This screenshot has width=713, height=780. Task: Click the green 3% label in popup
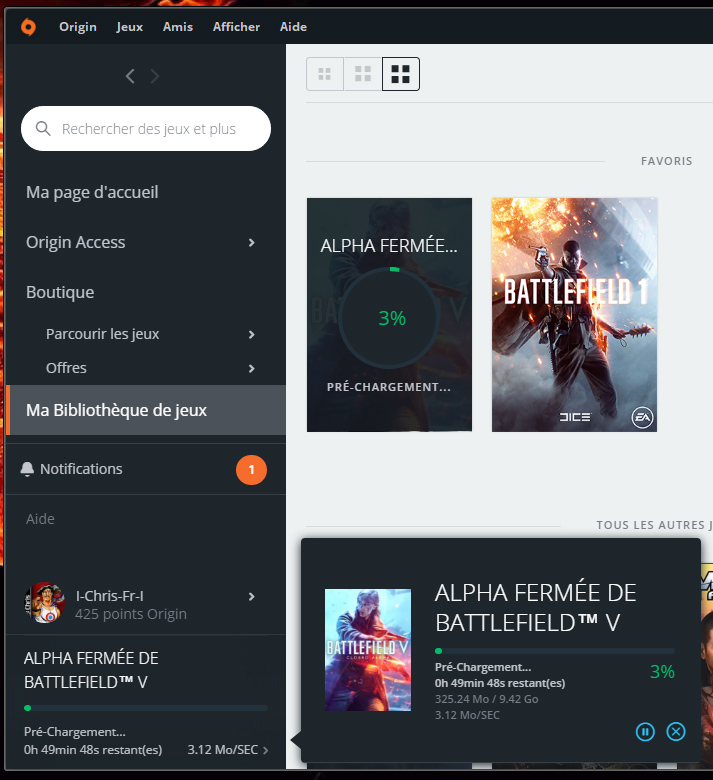pos(662,672)
